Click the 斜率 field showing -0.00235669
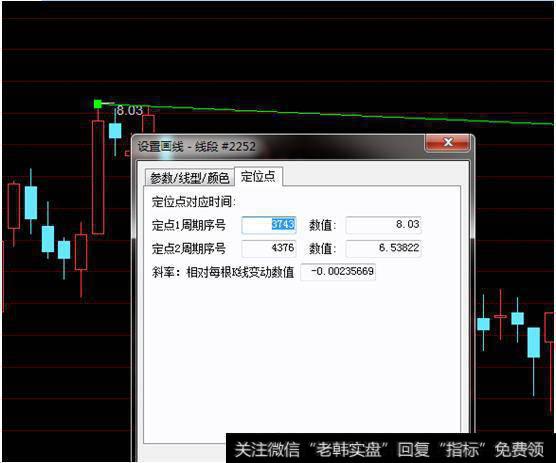 click(338, 272)
